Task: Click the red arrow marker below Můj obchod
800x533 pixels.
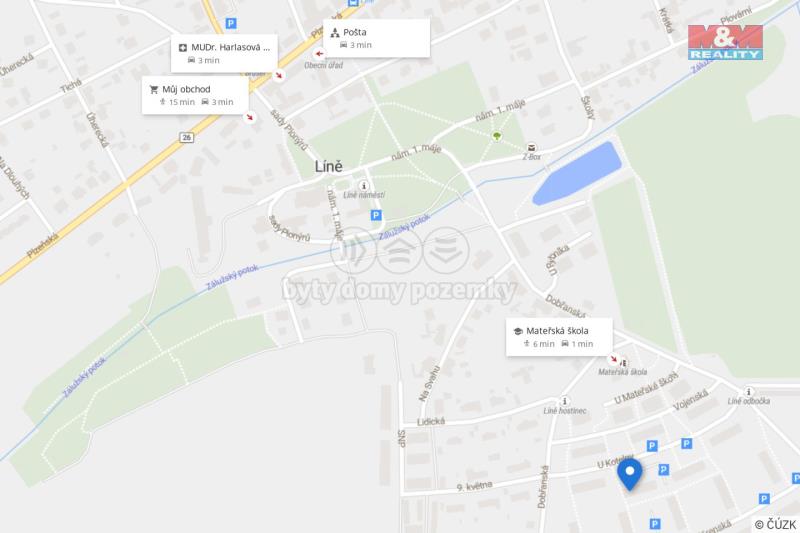Action: point(249,117)
